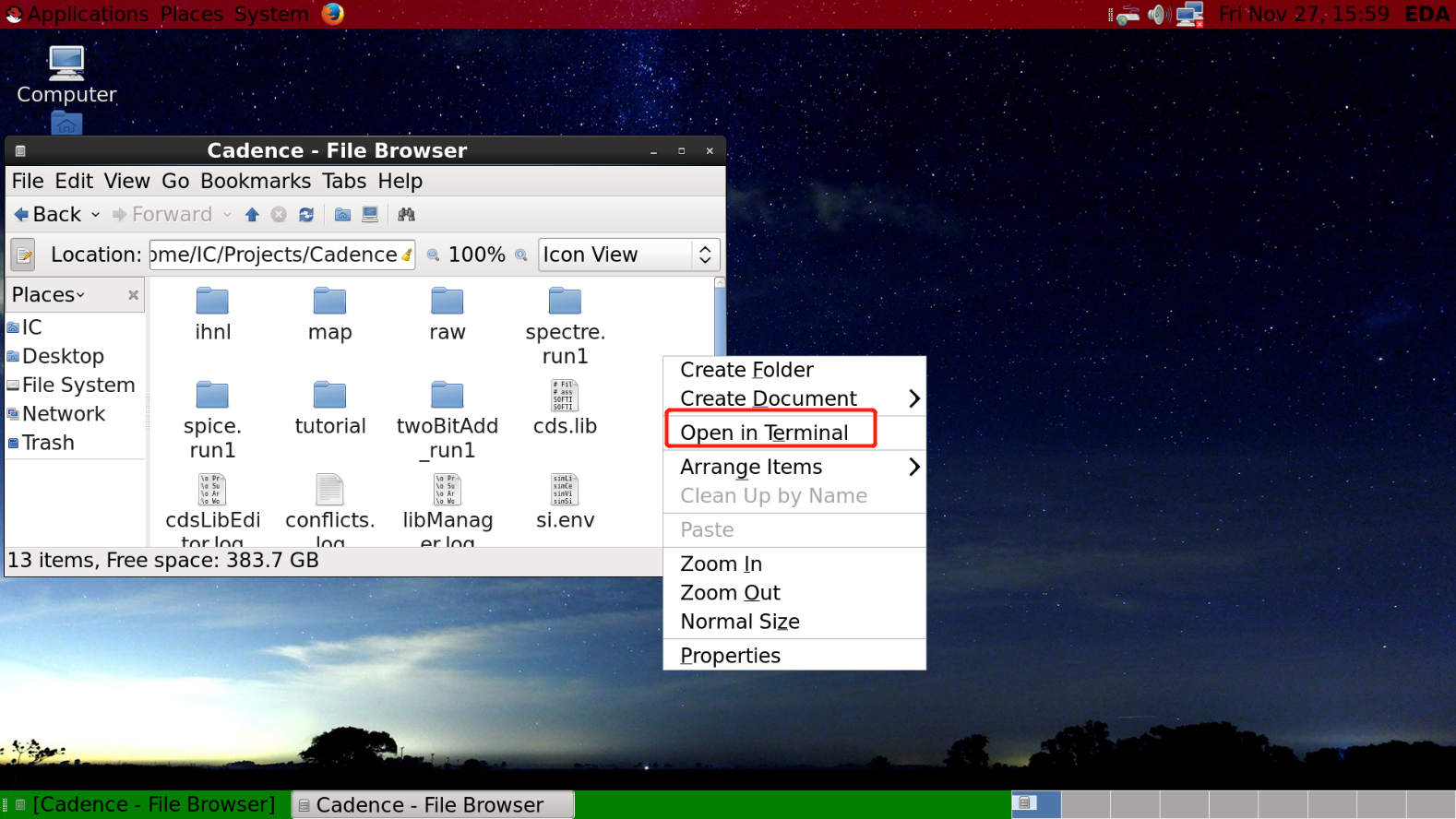Viewport: 1456px width, 819px height.
Task: Click the binoculars search icon
Action: point(406,215)
